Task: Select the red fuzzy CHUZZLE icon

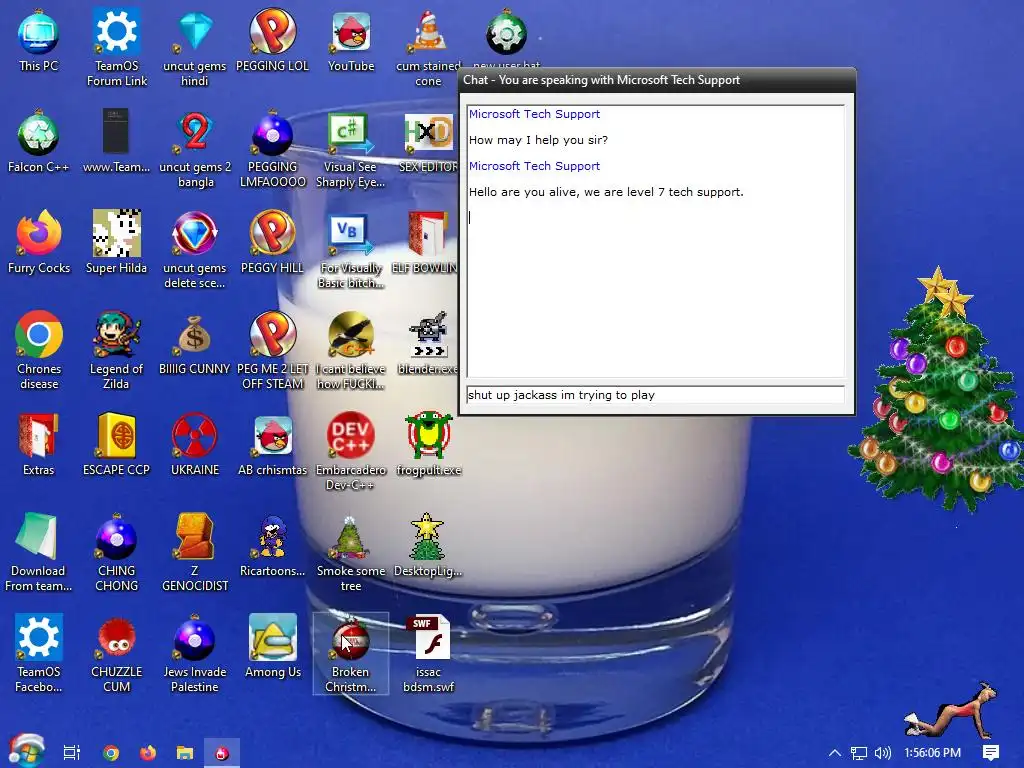Action: [116, 653]
